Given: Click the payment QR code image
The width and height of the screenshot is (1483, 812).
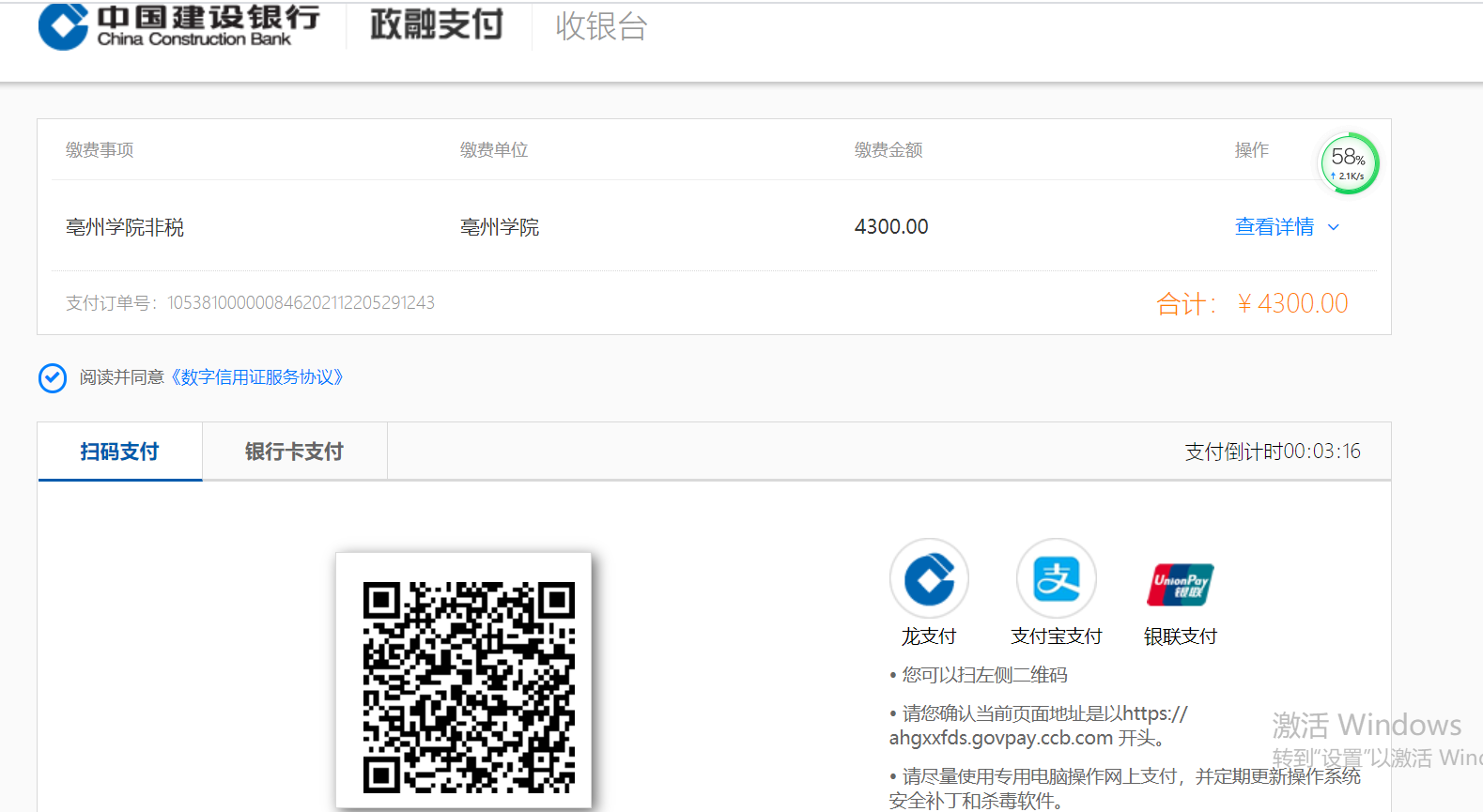Looking at the screenshot, I should click(468, 686).
